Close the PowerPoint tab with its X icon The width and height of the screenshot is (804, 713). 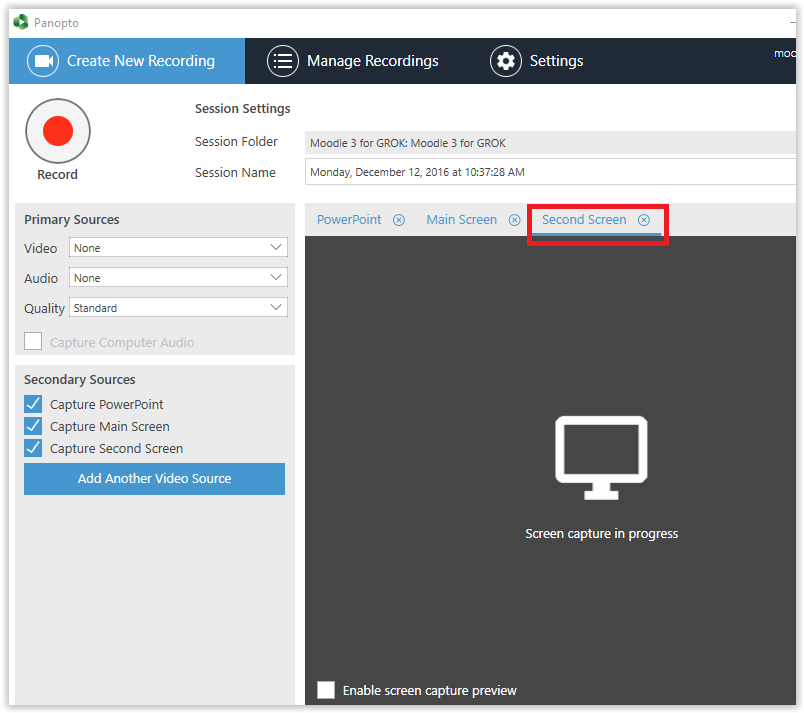tap(399, 220)
